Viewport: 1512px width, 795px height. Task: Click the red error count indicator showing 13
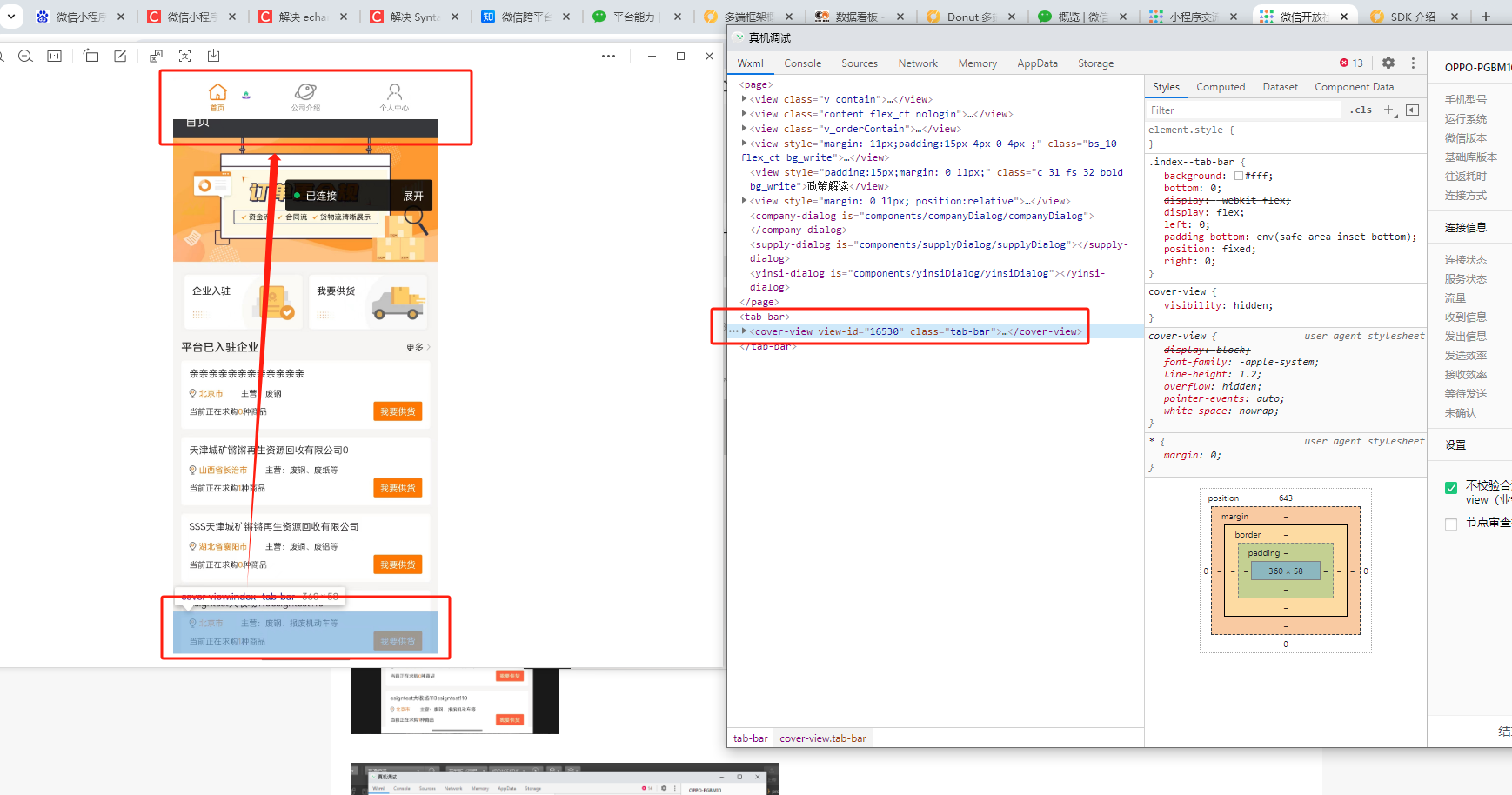(x=1351, y=63)
